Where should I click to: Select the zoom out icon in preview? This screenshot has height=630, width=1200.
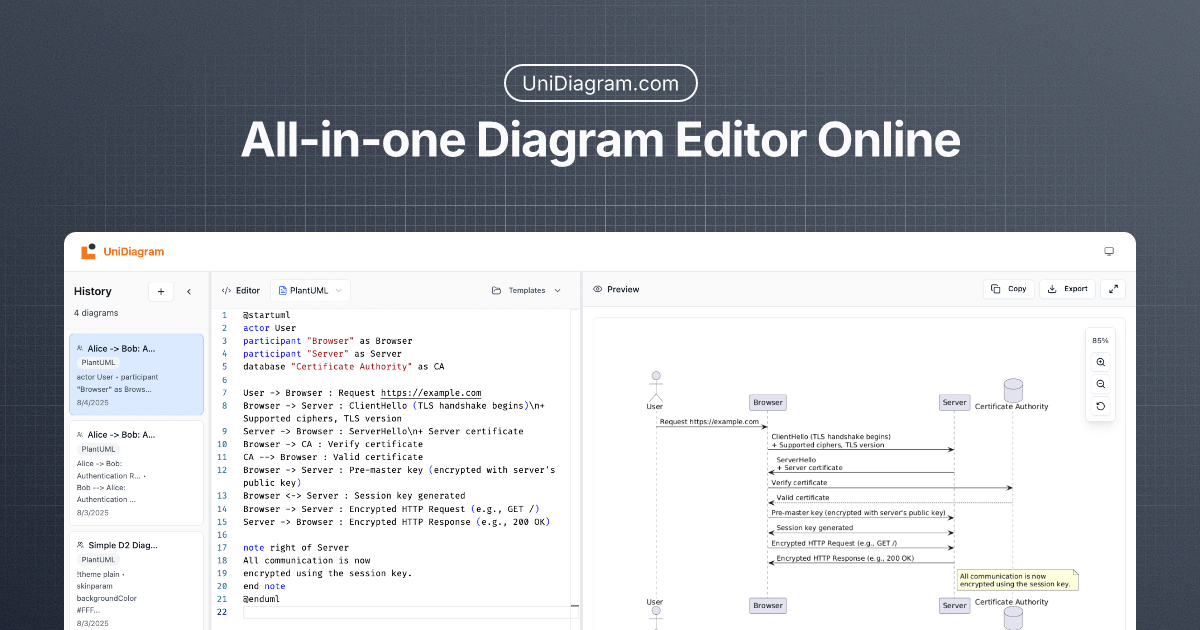pyautogui.click(x=1100, y=384)
